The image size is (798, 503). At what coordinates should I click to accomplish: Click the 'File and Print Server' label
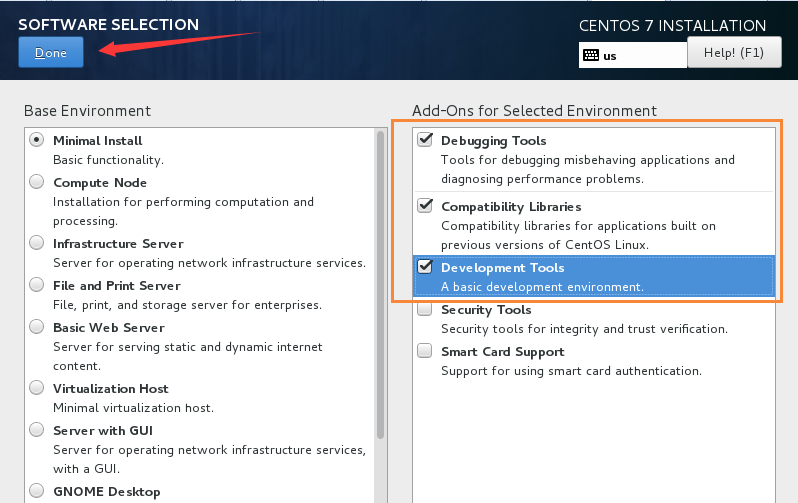pos(117,286)
